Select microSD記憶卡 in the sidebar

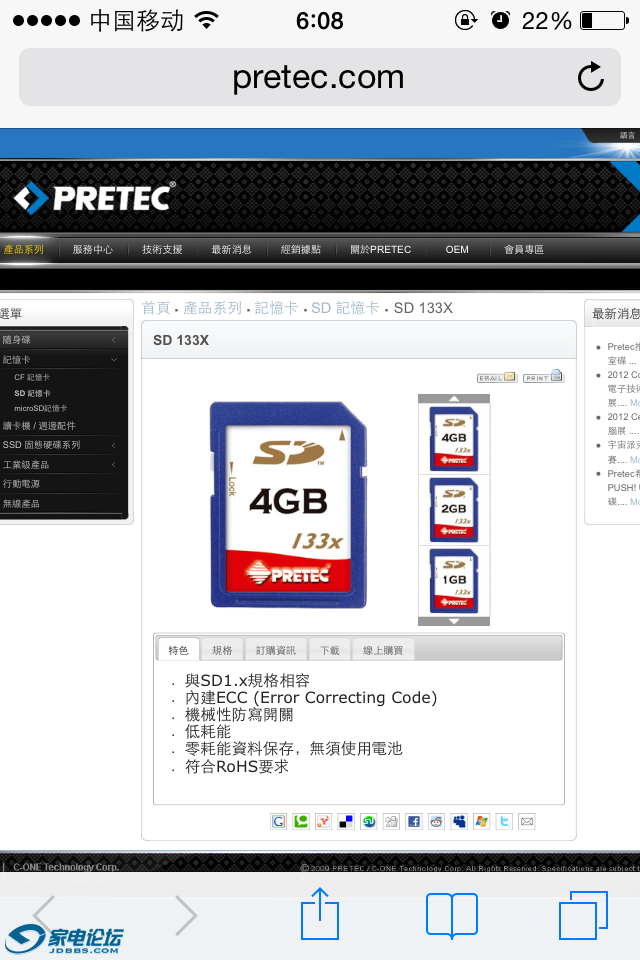coord(40,408)
